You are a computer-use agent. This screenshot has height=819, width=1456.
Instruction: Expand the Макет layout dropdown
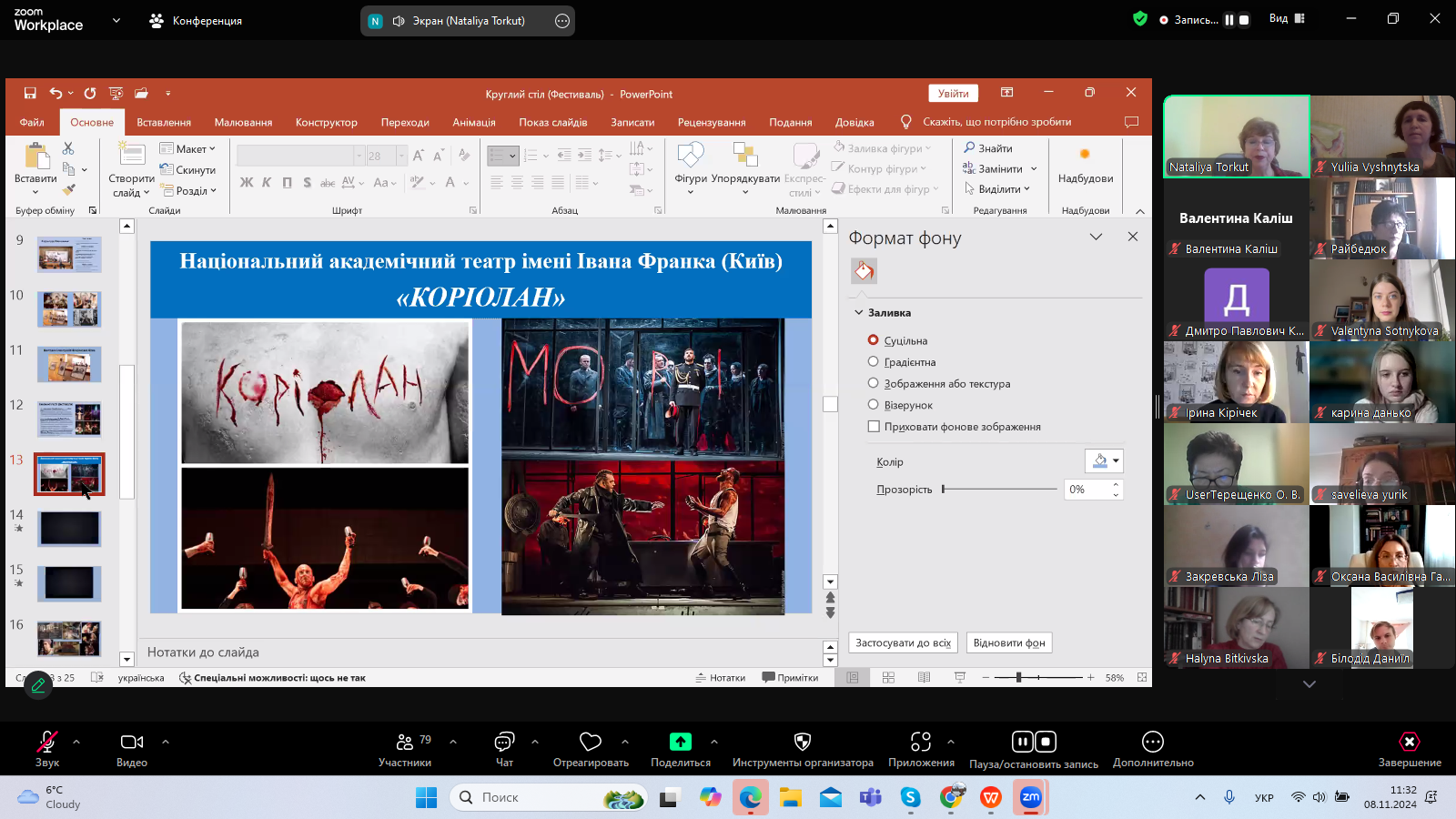click(188, 148)
